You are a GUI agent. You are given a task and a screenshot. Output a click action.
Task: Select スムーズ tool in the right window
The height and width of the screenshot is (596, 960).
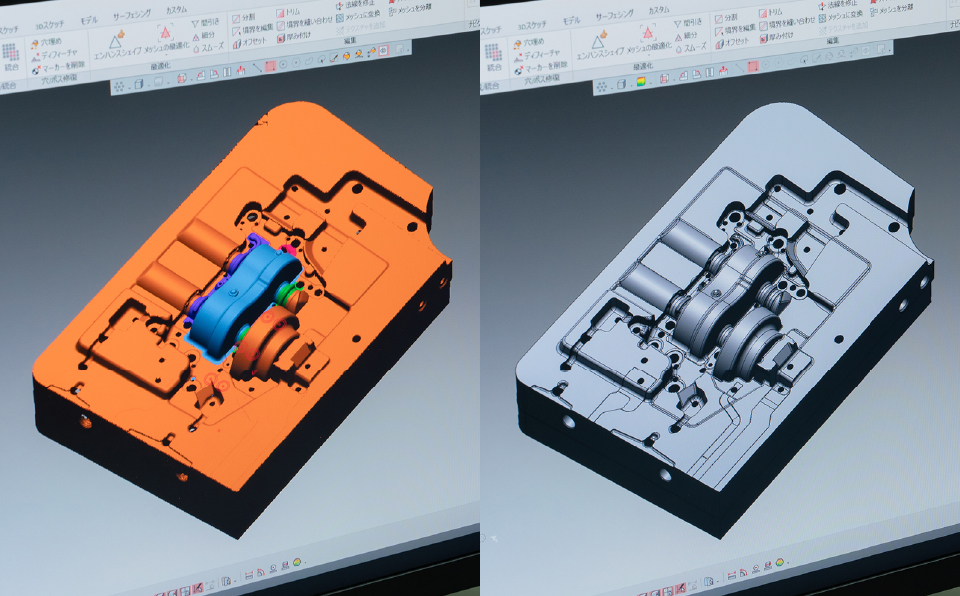[692, 48]
